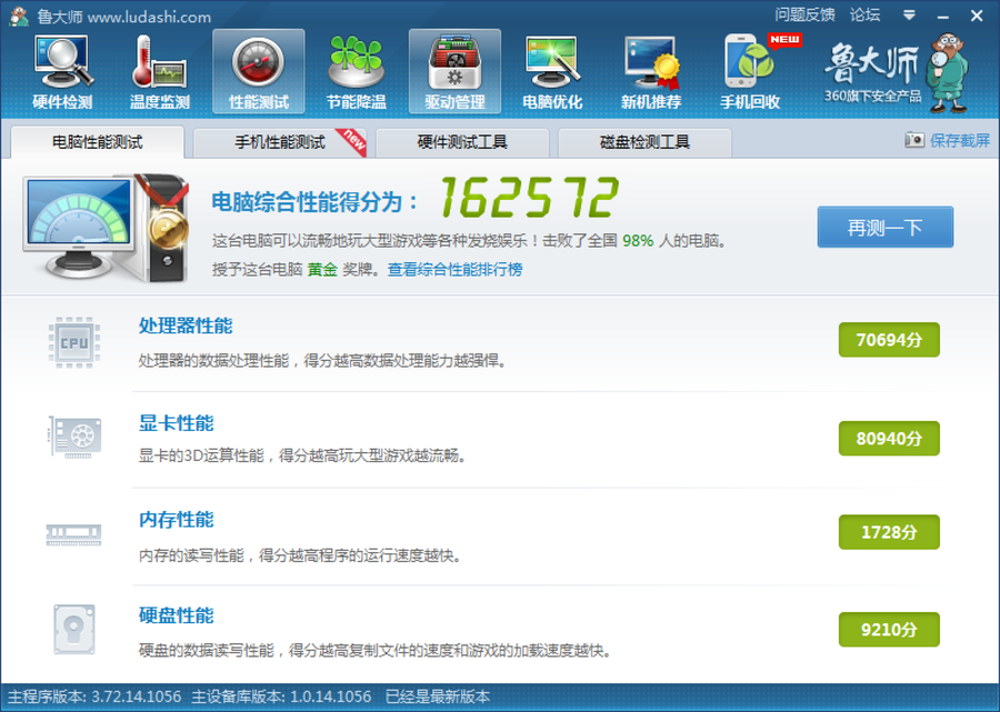
Task: Open 温度监测 temperature monitor
Action: tap(160, 72)
